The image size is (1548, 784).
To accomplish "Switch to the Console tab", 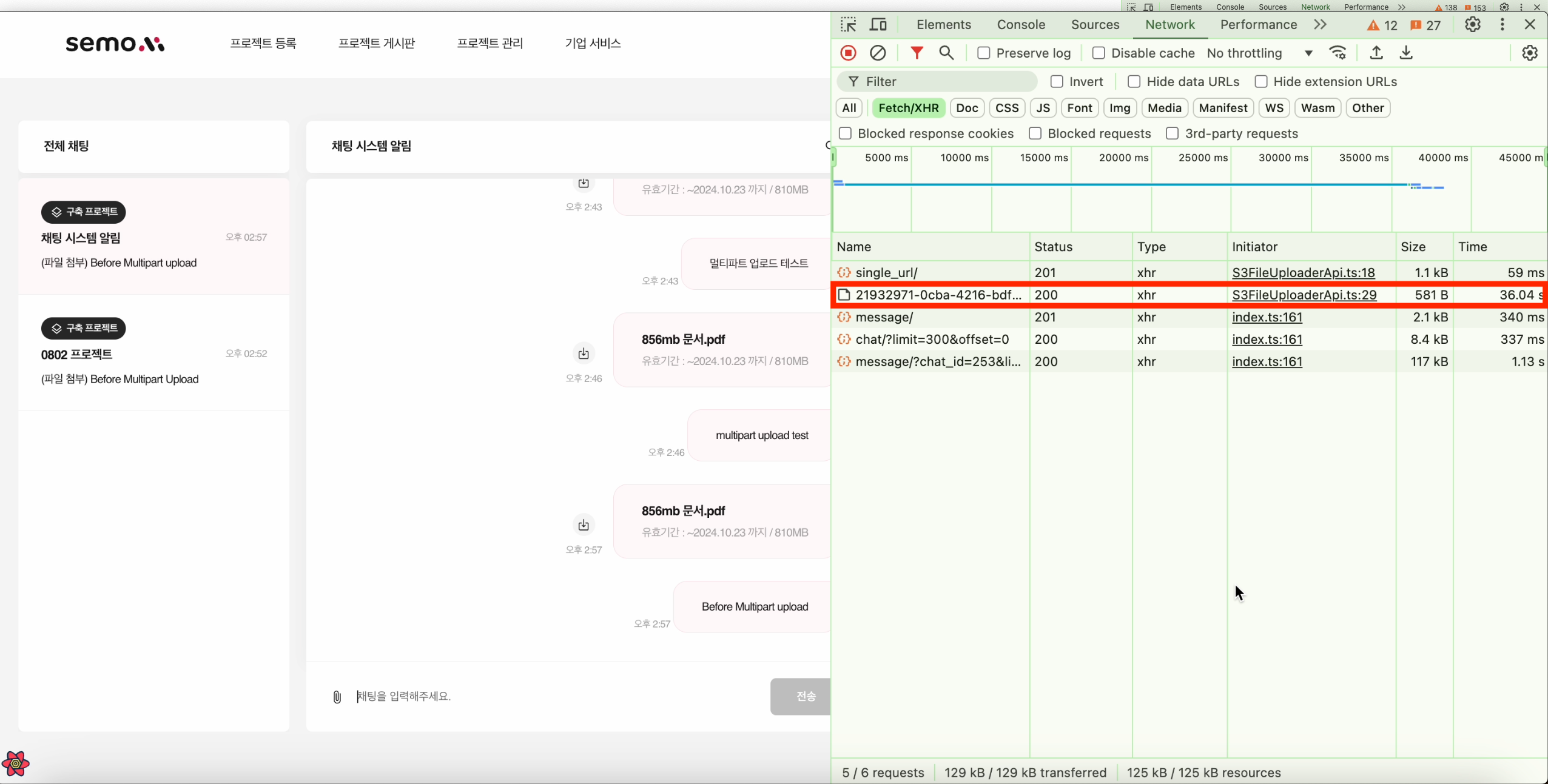I will coord(1021,25).
